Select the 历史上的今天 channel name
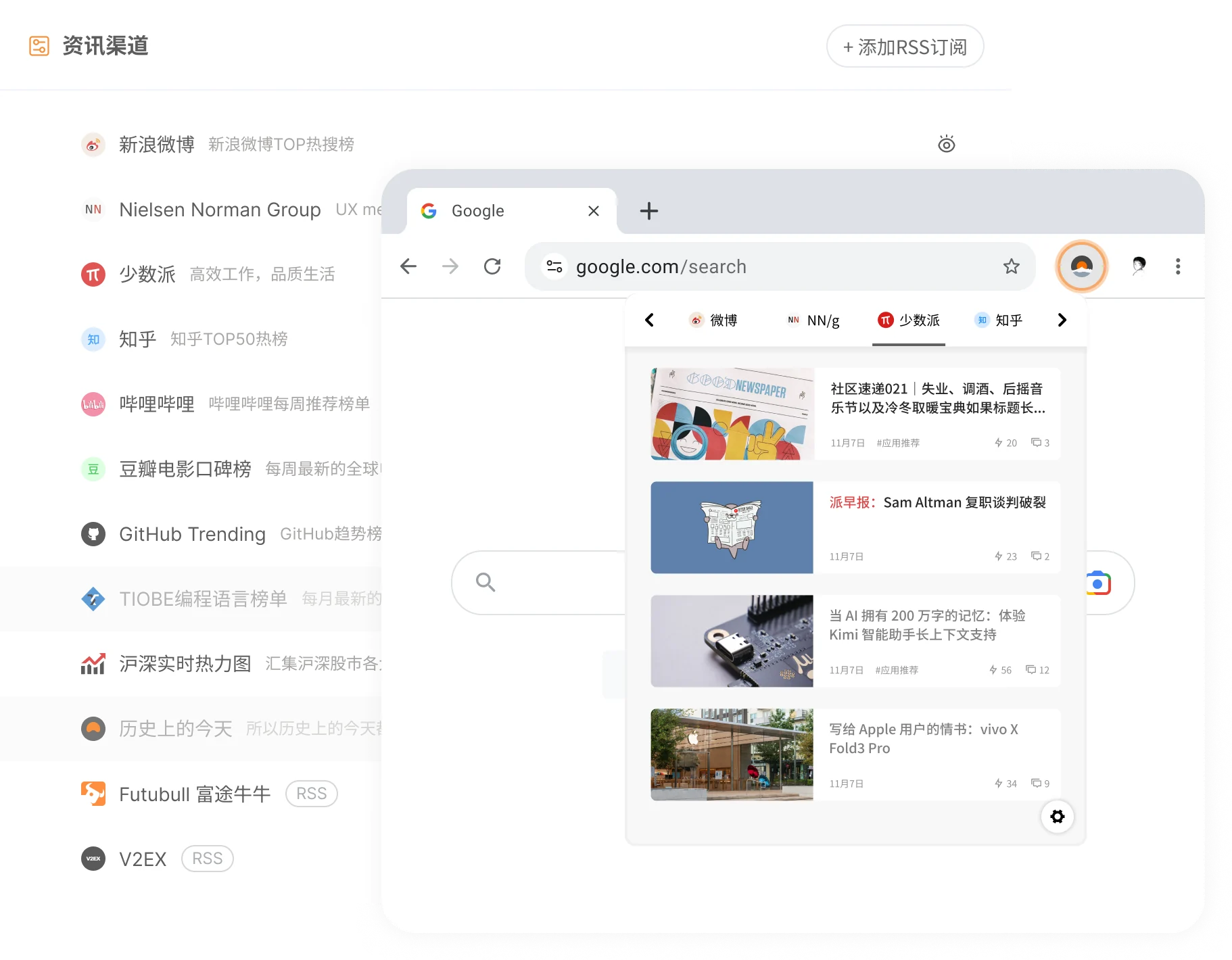 (176, 729)
